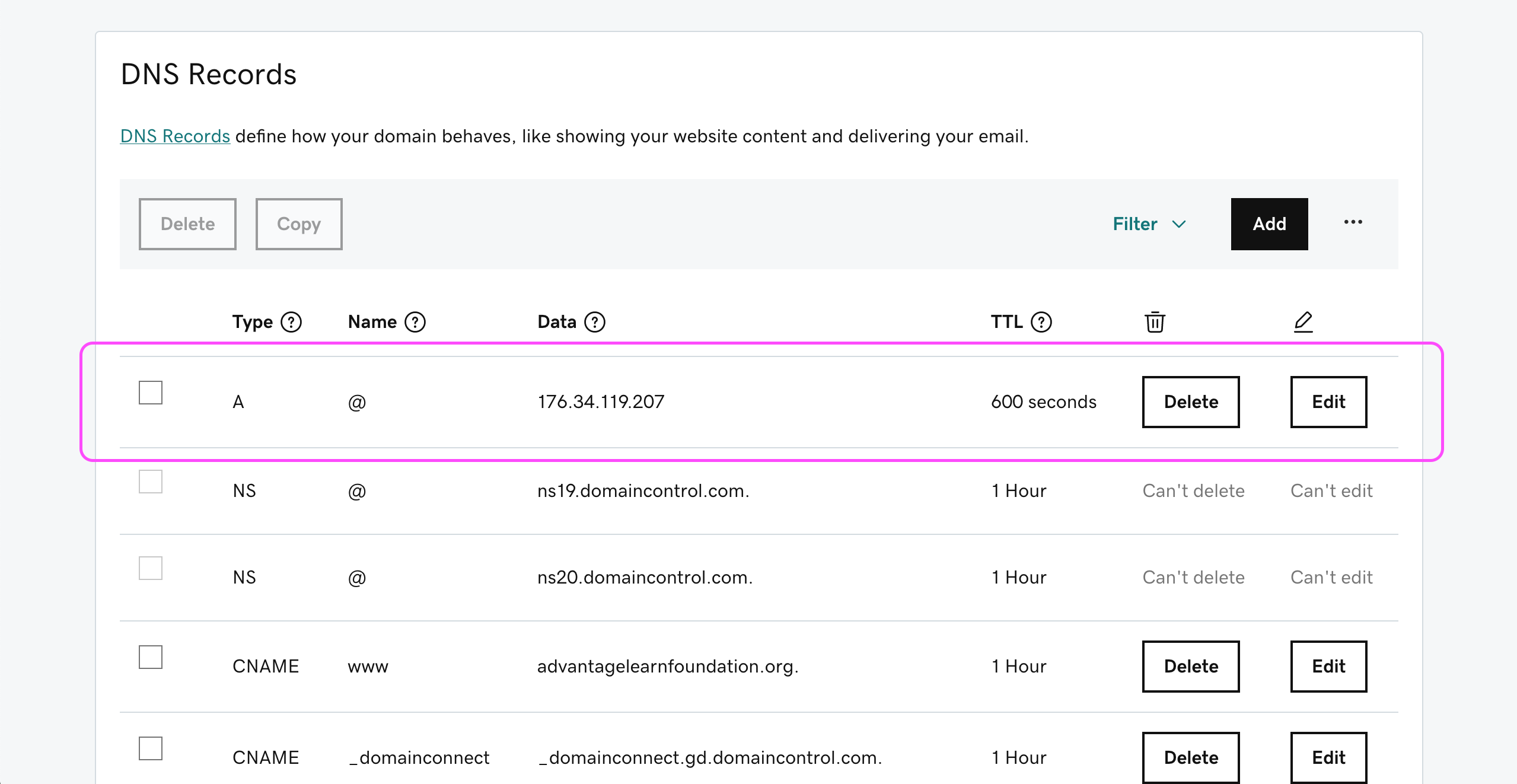Click the TTL question mark icon

click(x=1041, y=322)
